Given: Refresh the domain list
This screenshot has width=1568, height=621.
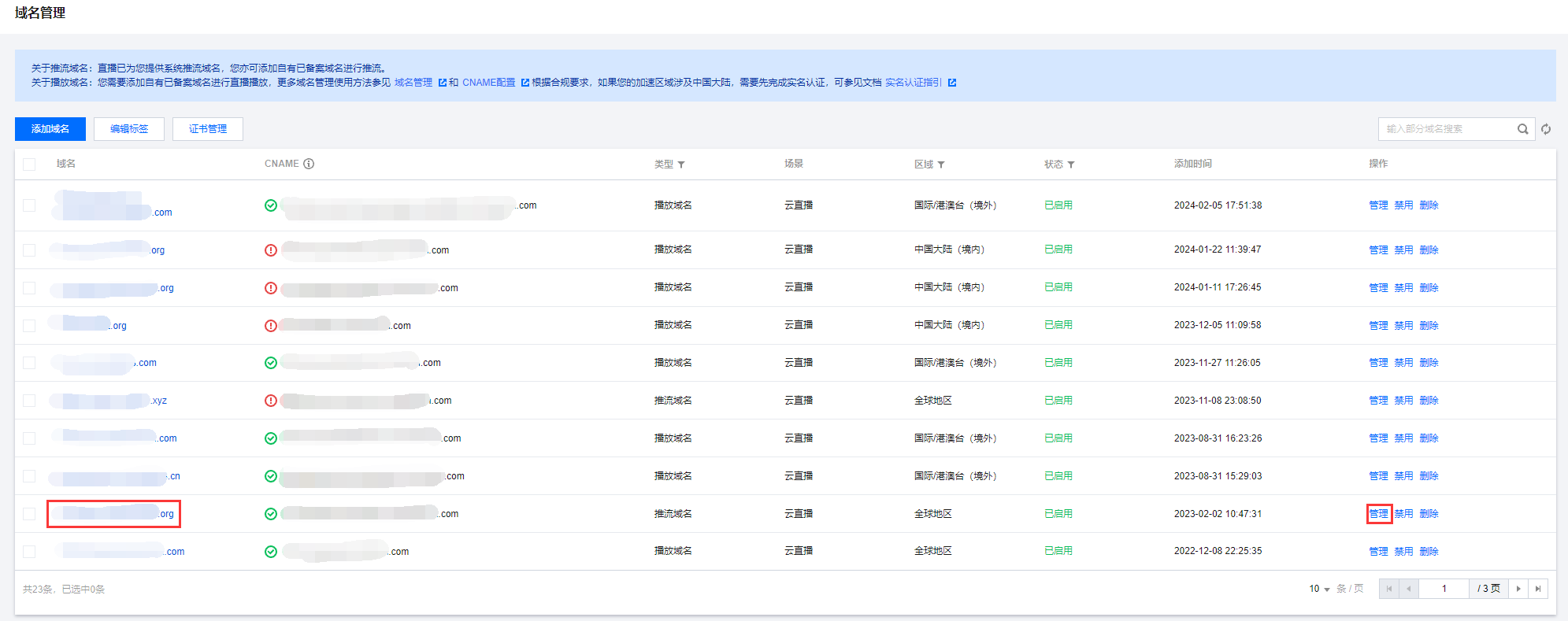Looking at the screenshot, I should (1546, 129).
